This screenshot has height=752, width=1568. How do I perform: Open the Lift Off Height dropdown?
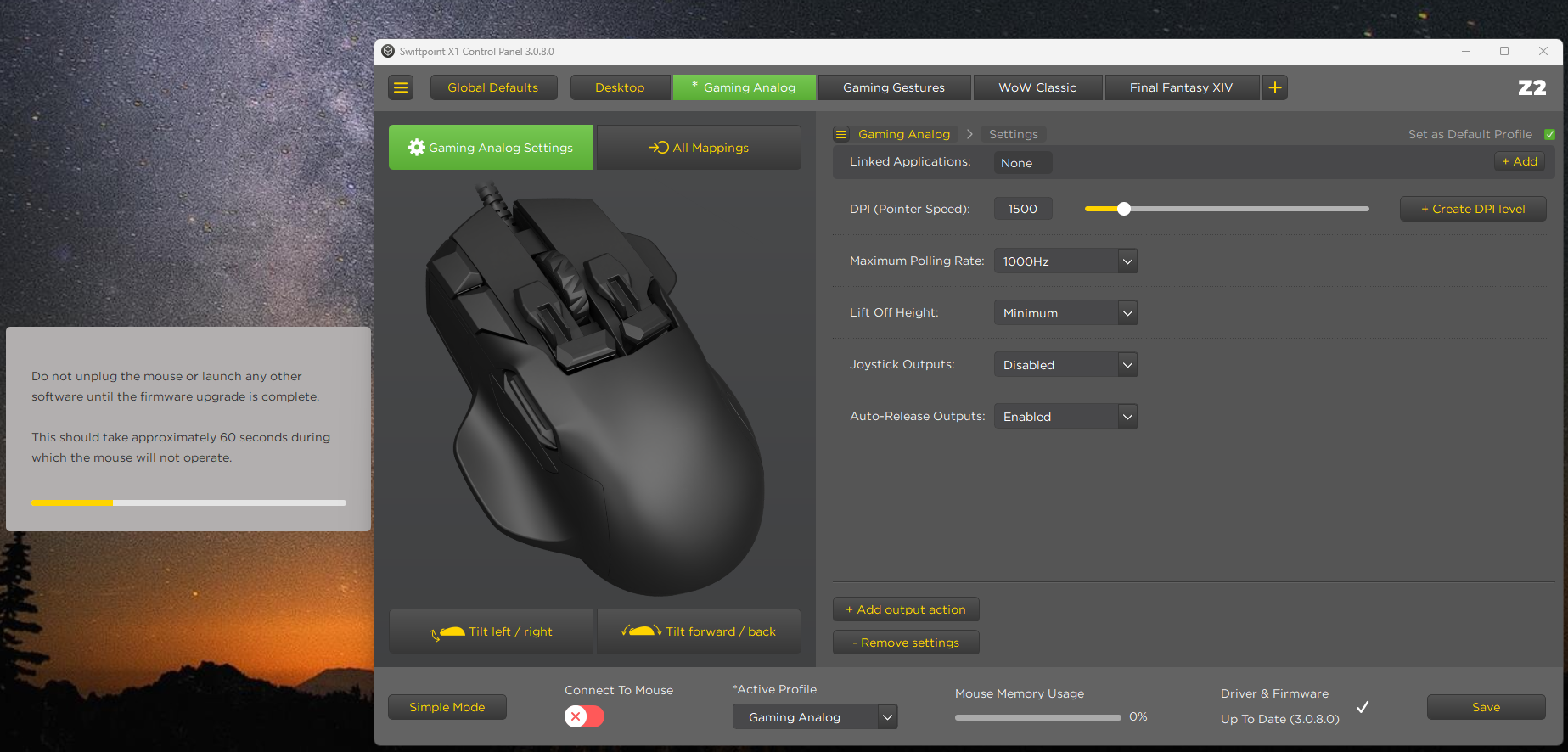(1066, 313)
